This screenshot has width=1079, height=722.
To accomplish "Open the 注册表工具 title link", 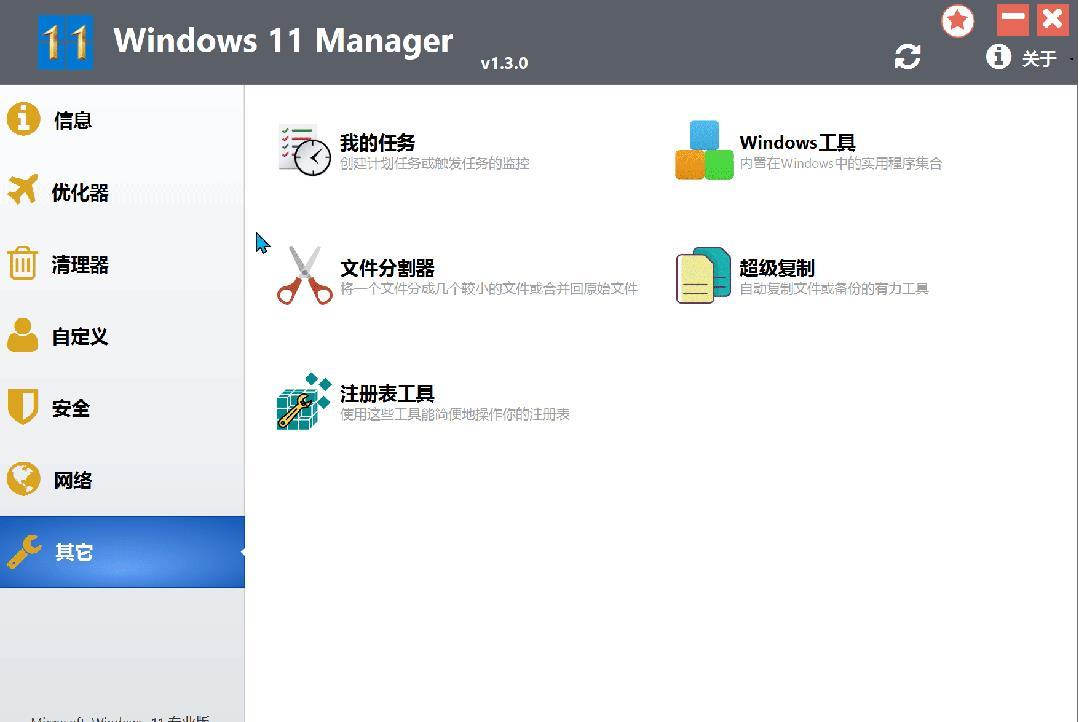I will coord(387,394).
